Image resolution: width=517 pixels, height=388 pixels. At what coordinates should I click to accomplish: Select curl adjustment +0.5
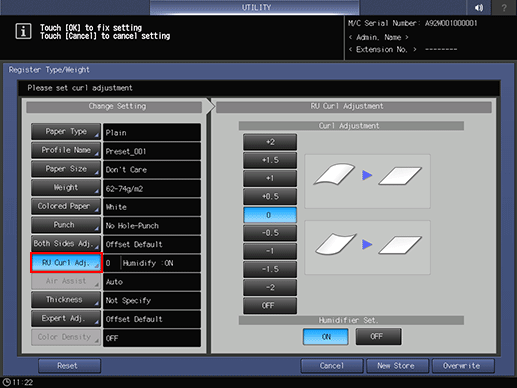[x=270, y=196]
